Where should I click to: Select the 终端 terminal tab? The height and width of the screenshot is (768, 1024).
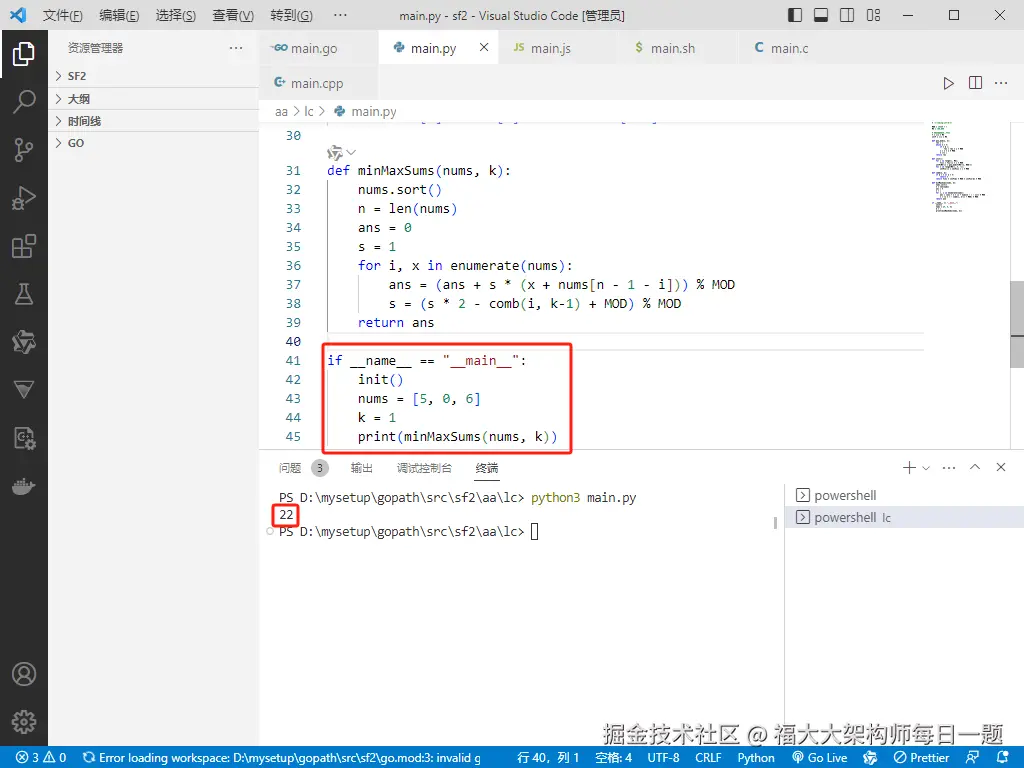pyautogui.click(x=487, y=468)
